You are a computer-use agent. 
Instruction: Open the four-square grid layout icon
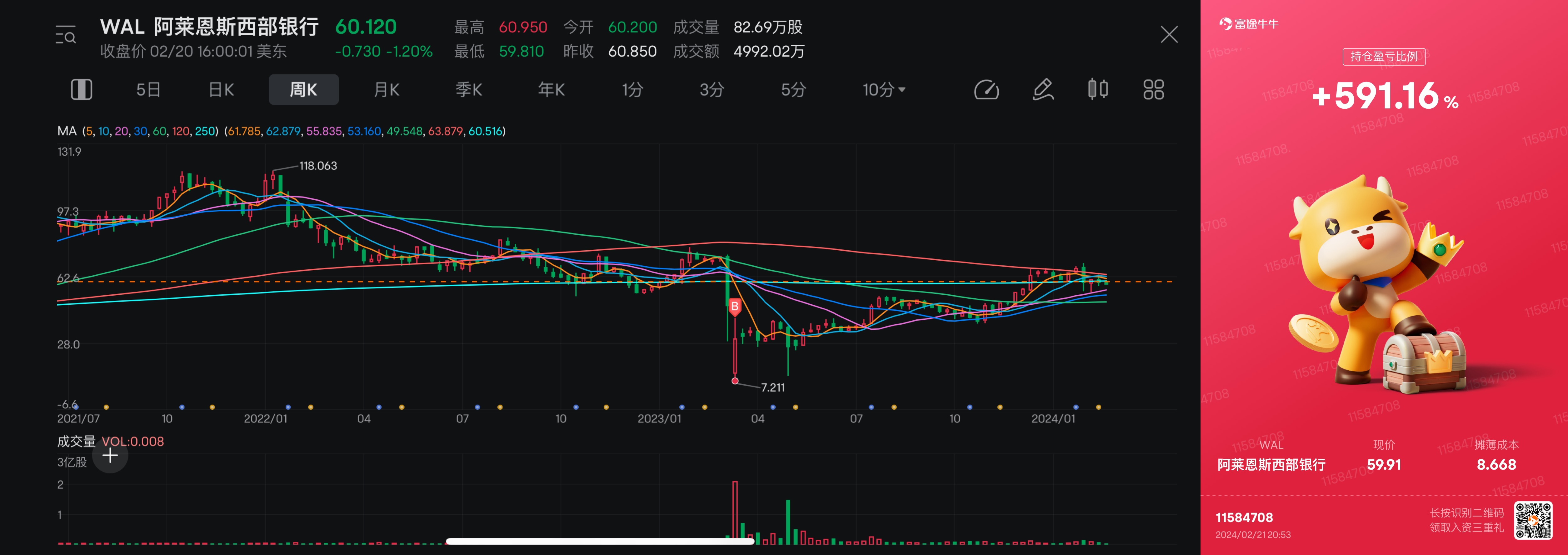(1153, 90)
